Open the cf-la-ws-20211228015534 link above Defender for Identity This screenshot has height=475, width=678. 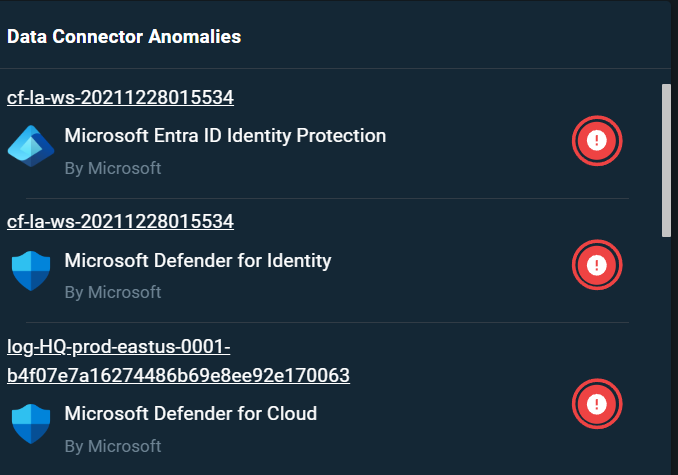(120, 222)
